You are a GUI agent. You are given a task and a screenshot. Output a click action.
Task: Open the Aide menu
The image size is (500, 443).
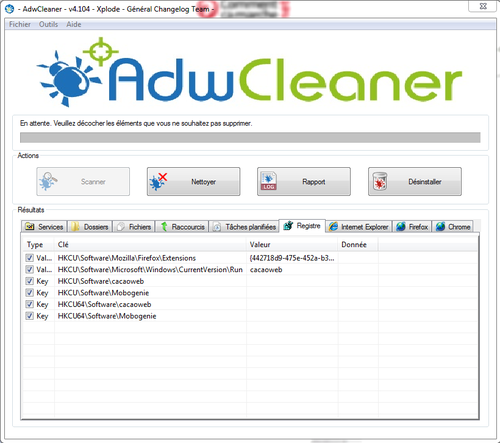pos(74,24)
